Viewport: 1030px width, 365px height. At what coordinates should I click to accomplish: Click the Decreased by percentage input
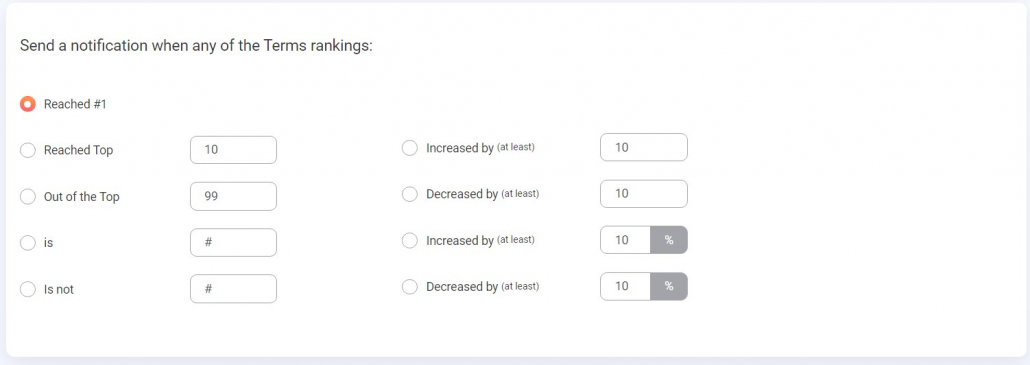click(x=625, y=286)
